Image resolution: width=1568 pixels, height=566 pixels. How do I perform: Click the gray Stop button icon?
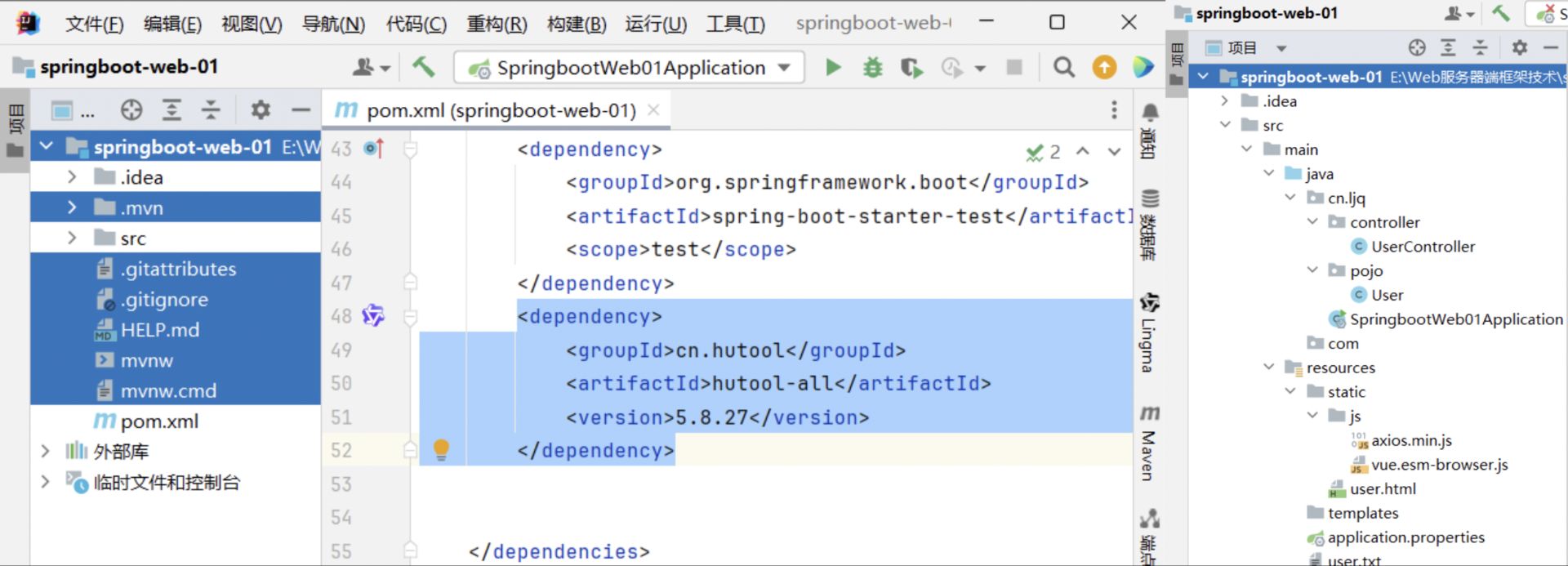1014,67
